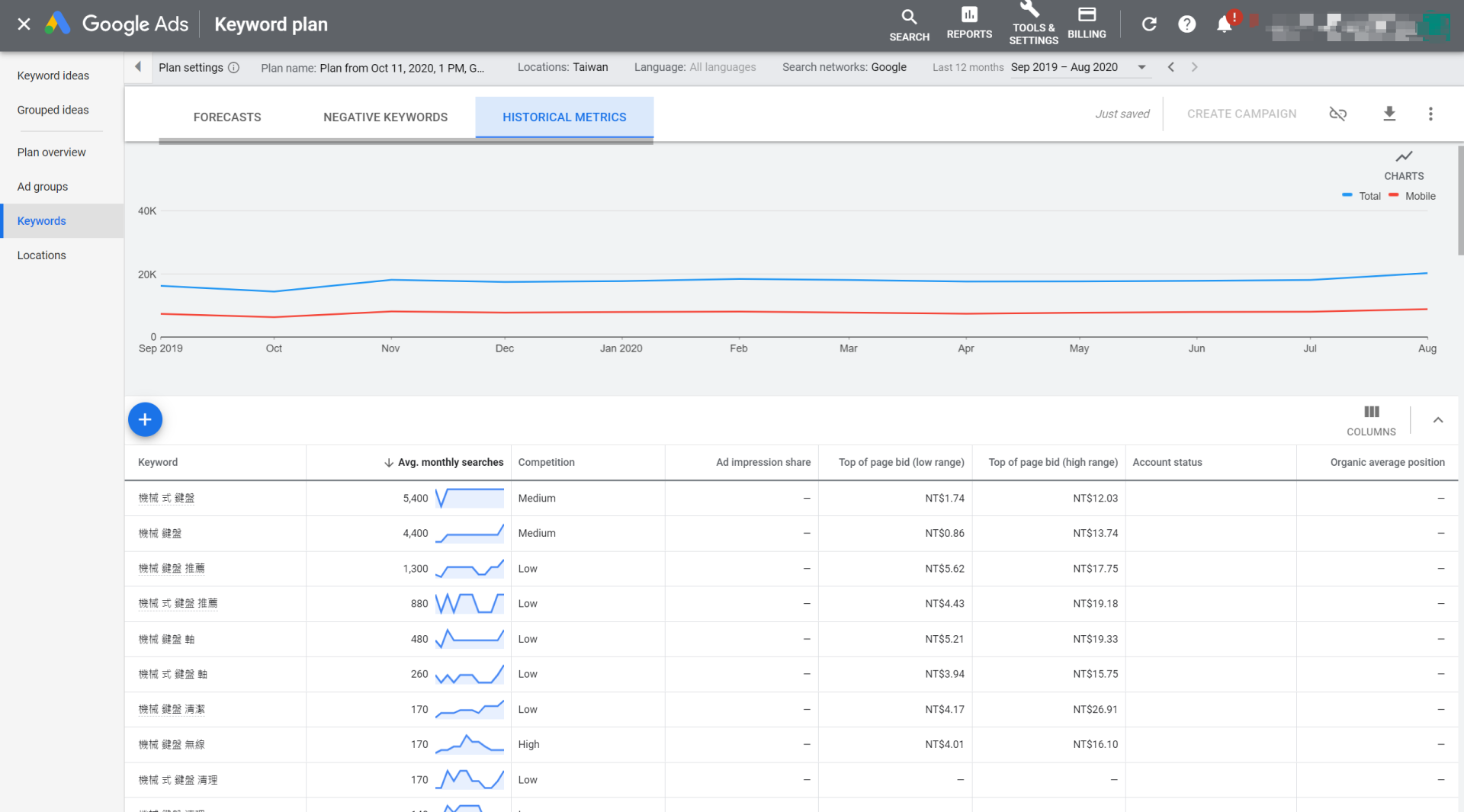Open the three-dot more options menu

1430,114
